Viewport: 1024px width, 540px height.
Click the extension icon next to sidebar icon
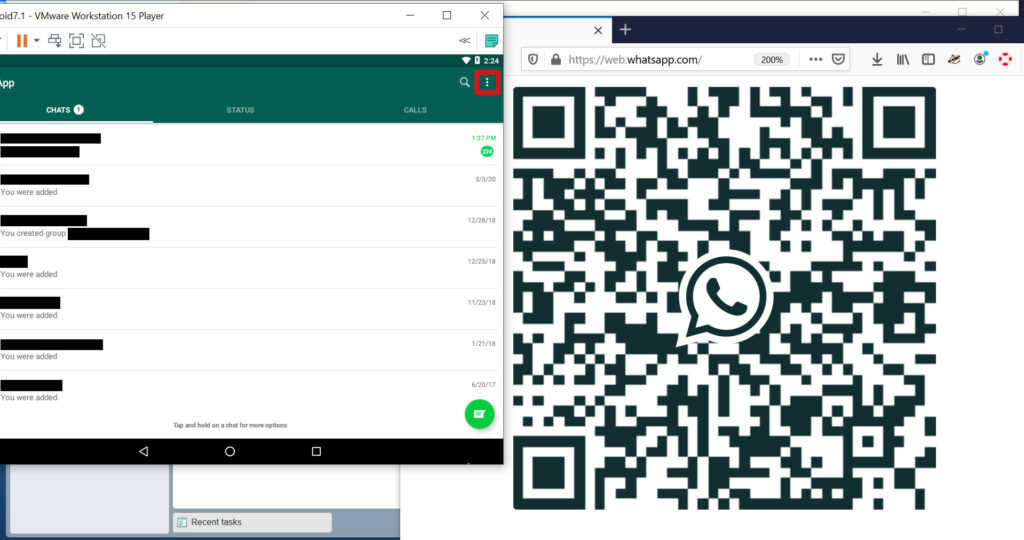click(954, 59)
